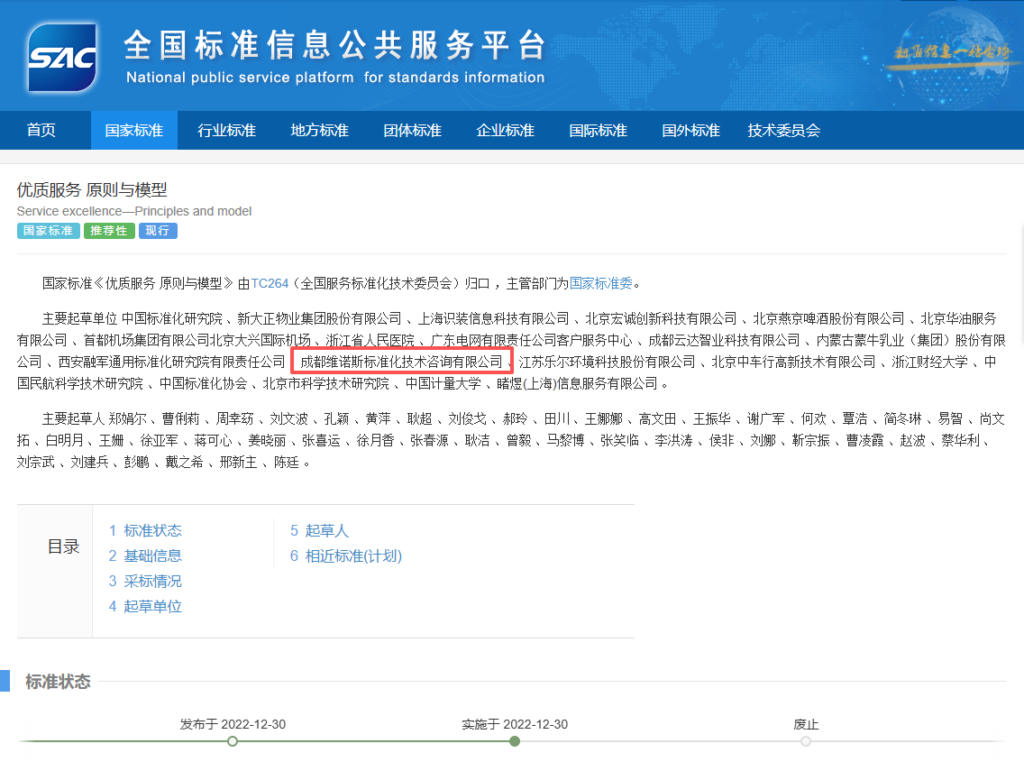This screenshot has width=1024, height=771.
Task: Click 浙江财经大学 in drafting units
Action: point(930,362)
